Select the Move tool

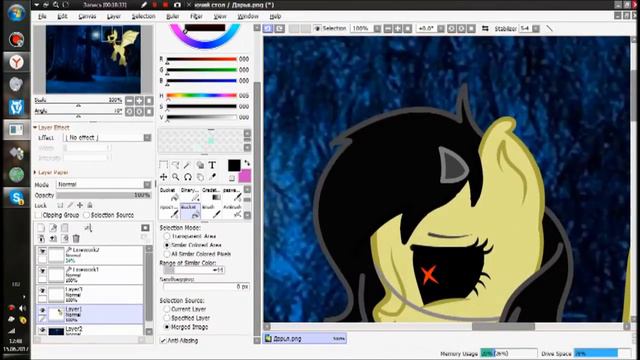[163, 177]
